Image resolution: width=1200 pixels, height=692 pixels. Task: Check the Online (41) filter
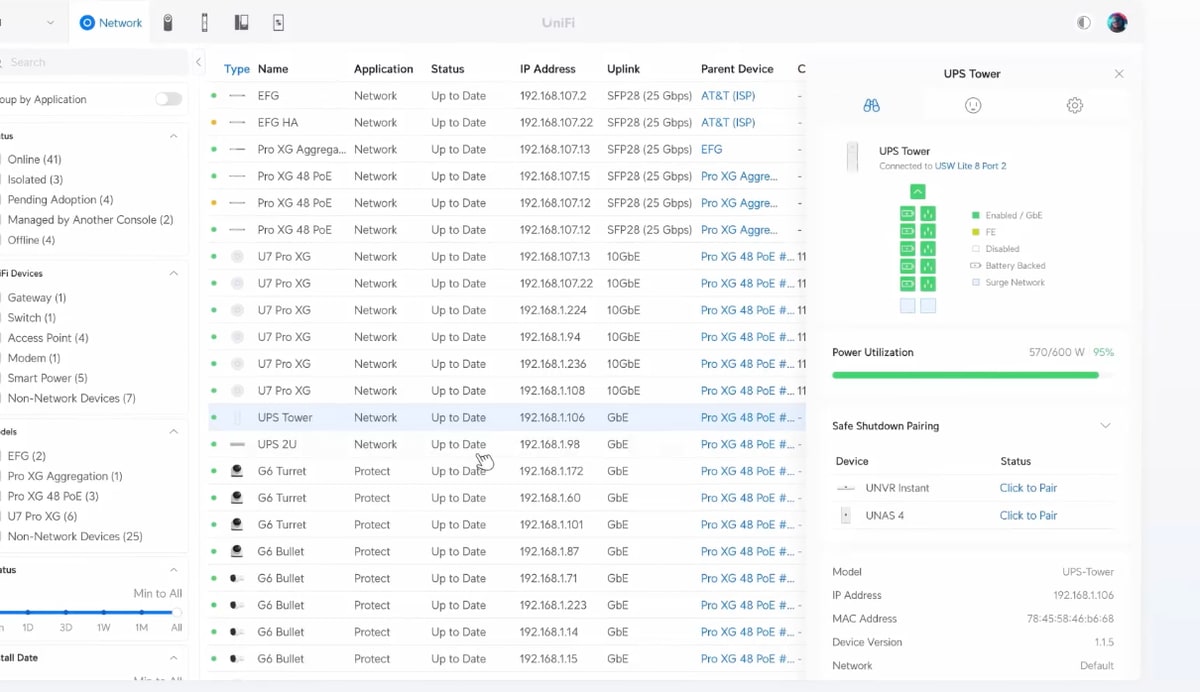[x=34, y=159]
